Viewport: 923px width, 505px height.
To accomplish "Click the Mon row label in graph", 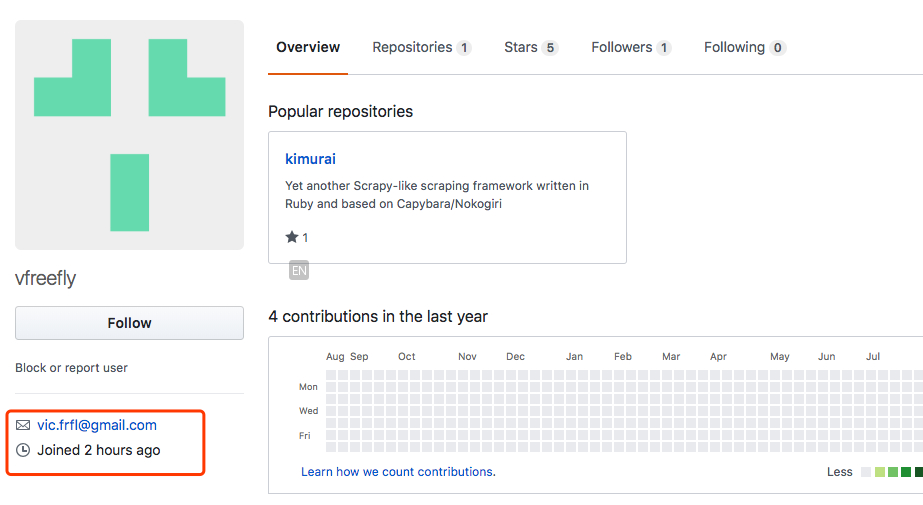I will [x=308, y=387].
